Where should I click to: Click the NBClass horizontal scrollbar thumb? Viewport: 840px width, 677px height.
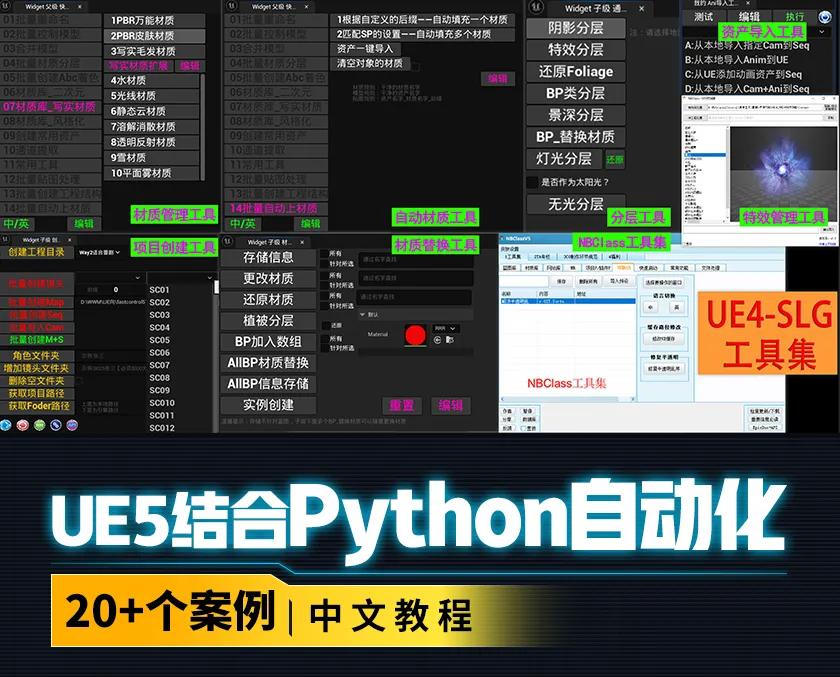[560, 399]
